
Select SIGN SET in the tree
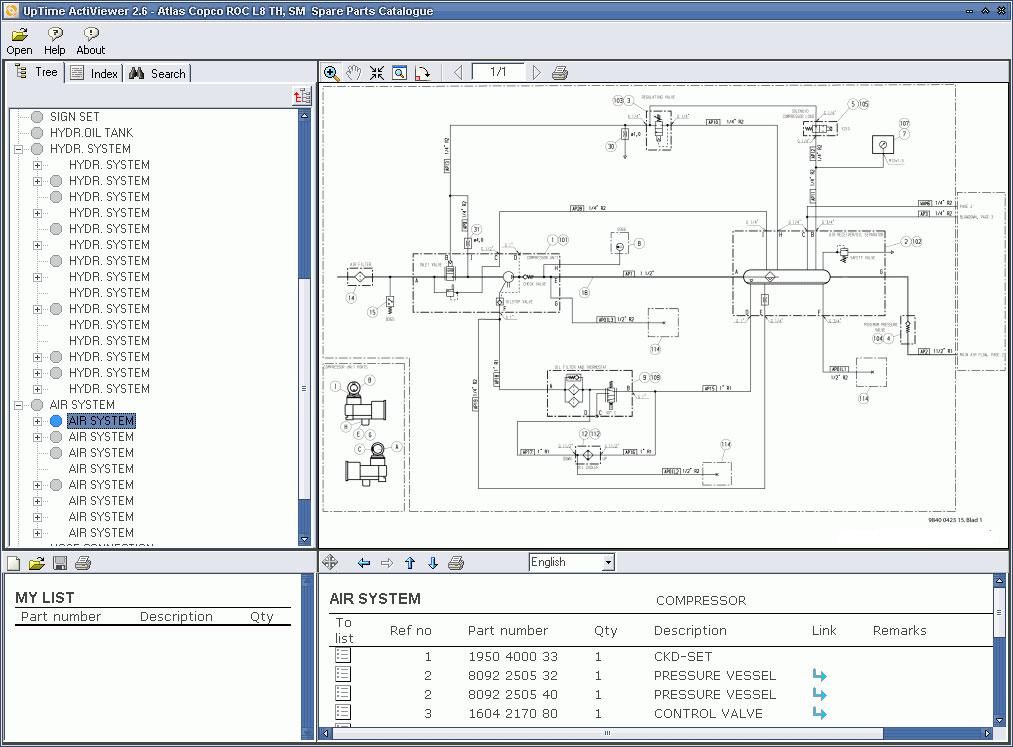click(75, 117)
